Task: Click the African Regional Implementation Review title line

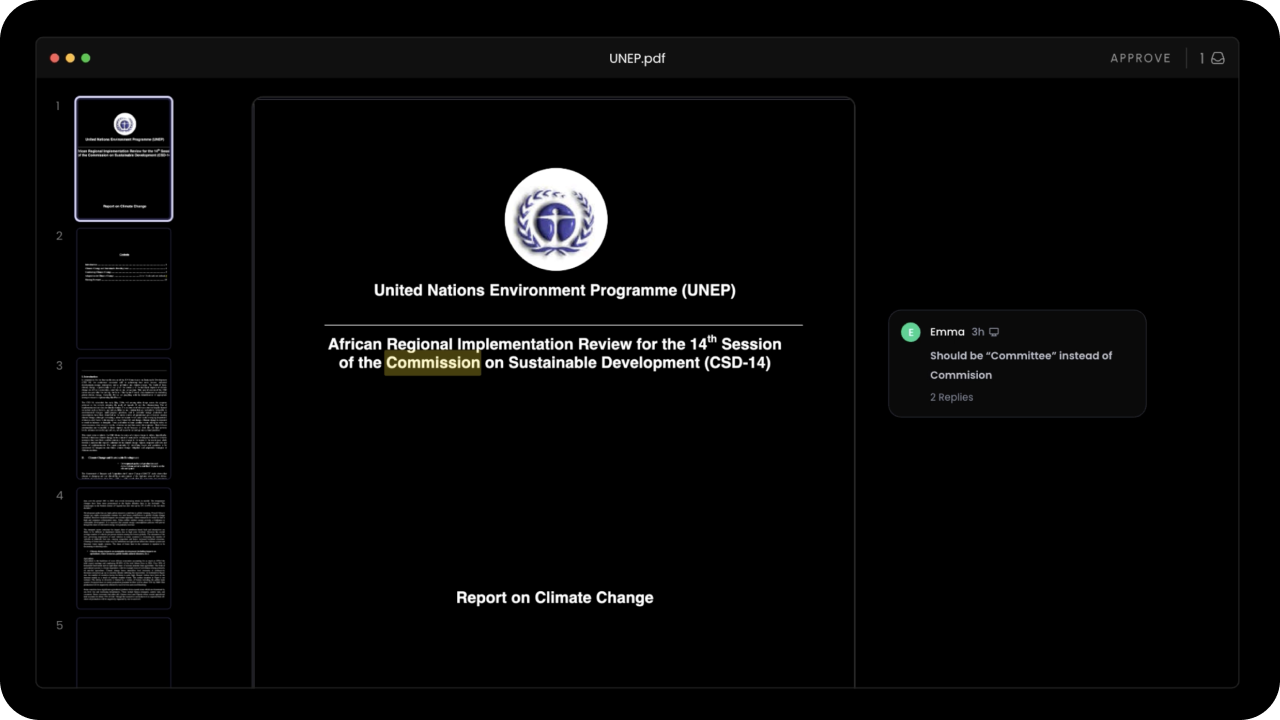Action: [x=555, y=343]
